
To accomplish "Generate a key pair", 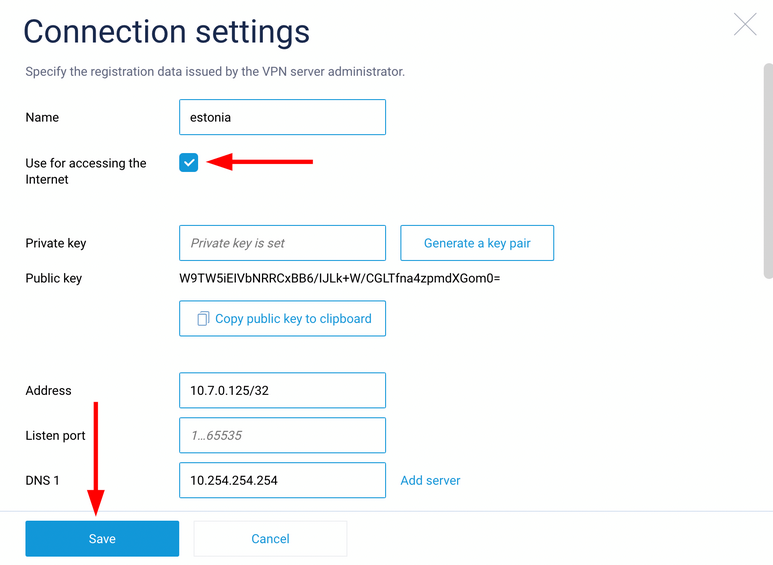I will click(x=477, y=243).
